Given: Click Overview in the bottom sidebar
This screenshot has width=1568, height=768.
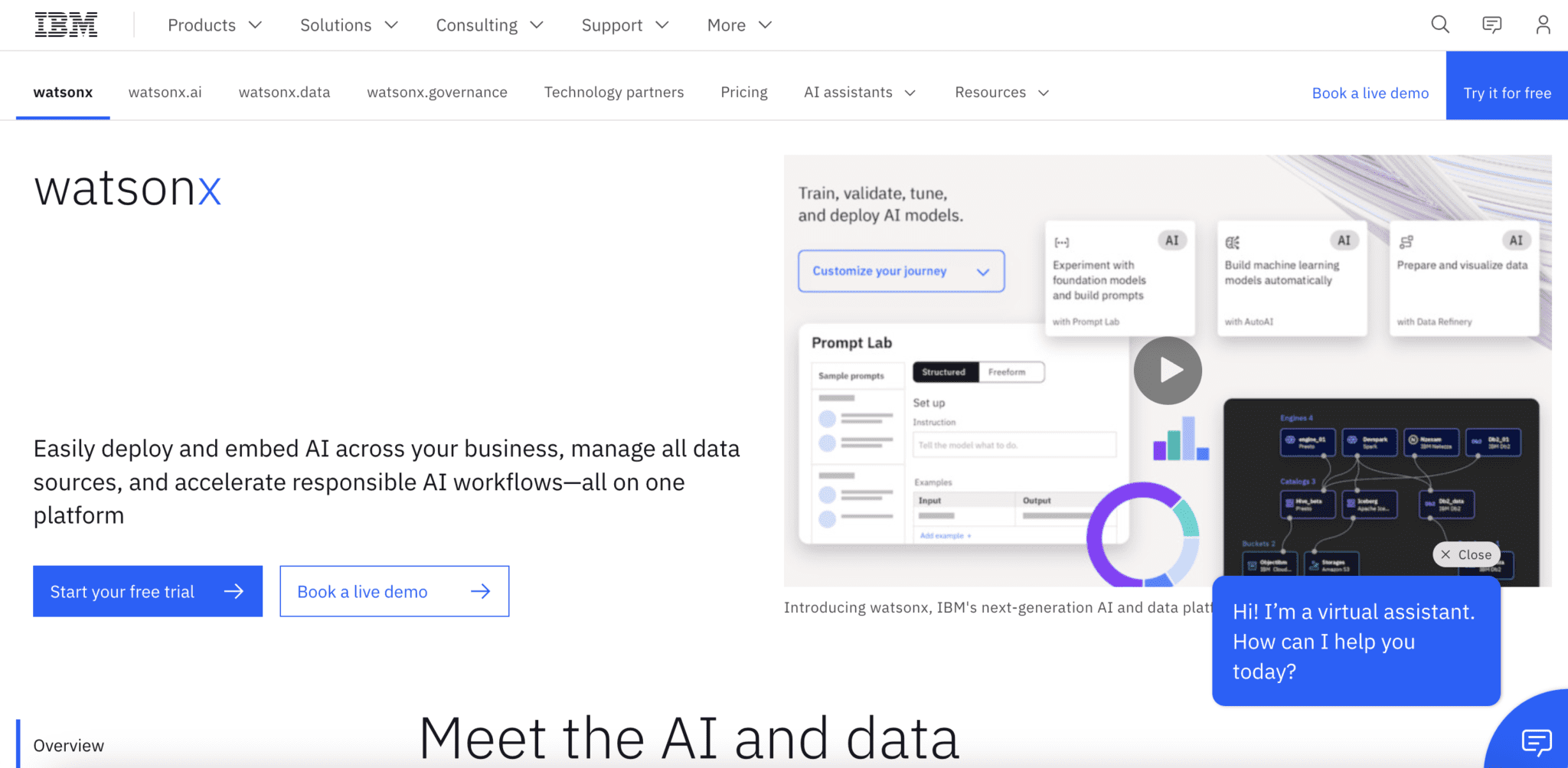Looking at the screenshot, I should (69, 744).
